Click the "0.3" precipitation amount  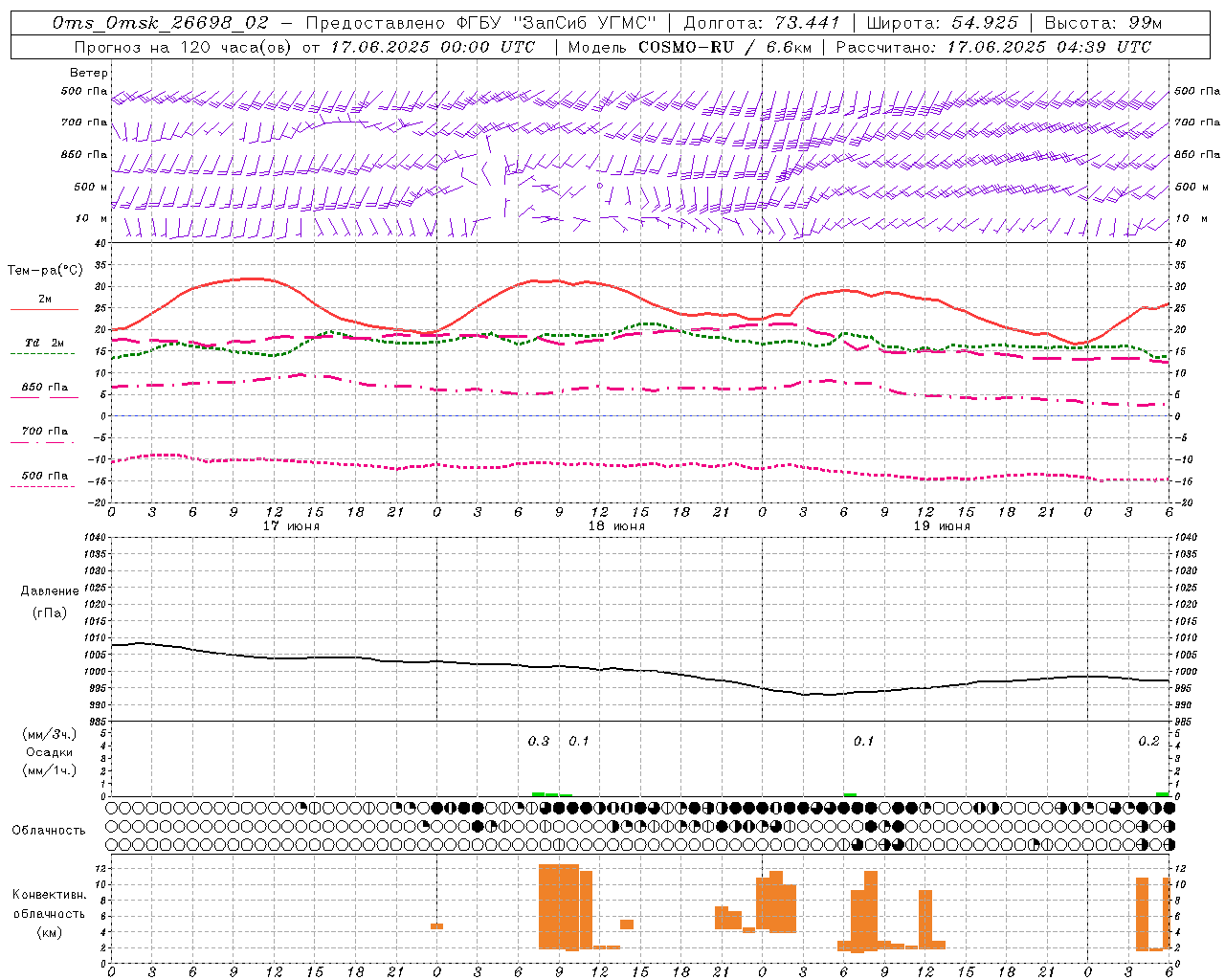pos(539,742)
